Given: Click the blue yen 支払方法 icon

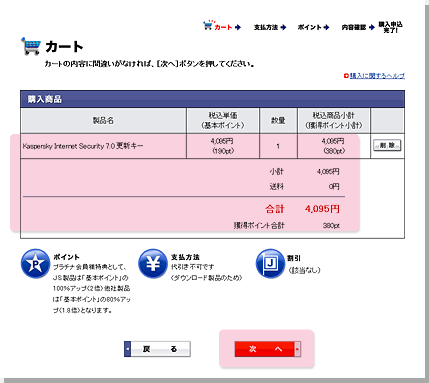Looking at the screenshot, I should [x=153, y=264].
